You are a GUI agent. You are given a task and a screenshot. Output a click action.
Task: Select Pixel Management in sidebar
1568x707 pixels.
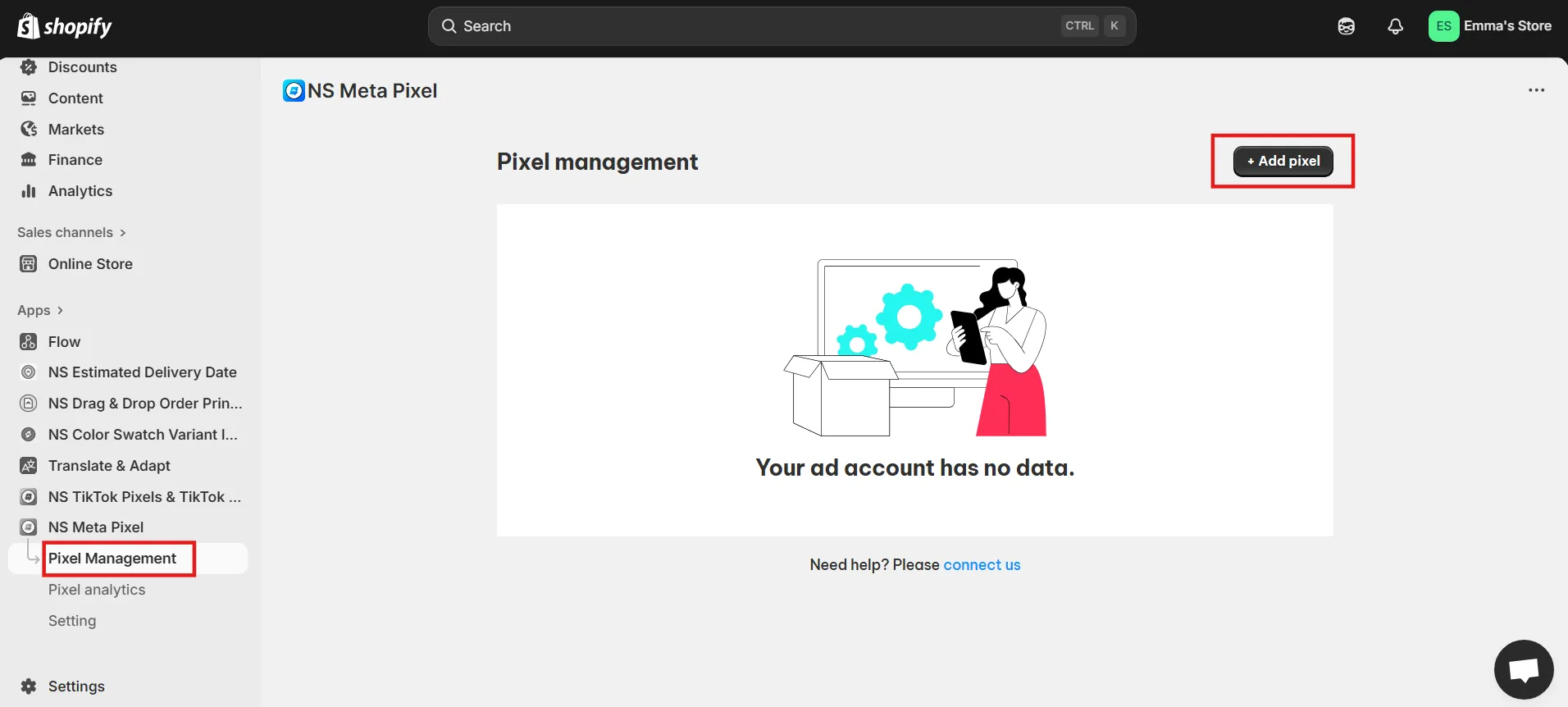click(112, 559)
